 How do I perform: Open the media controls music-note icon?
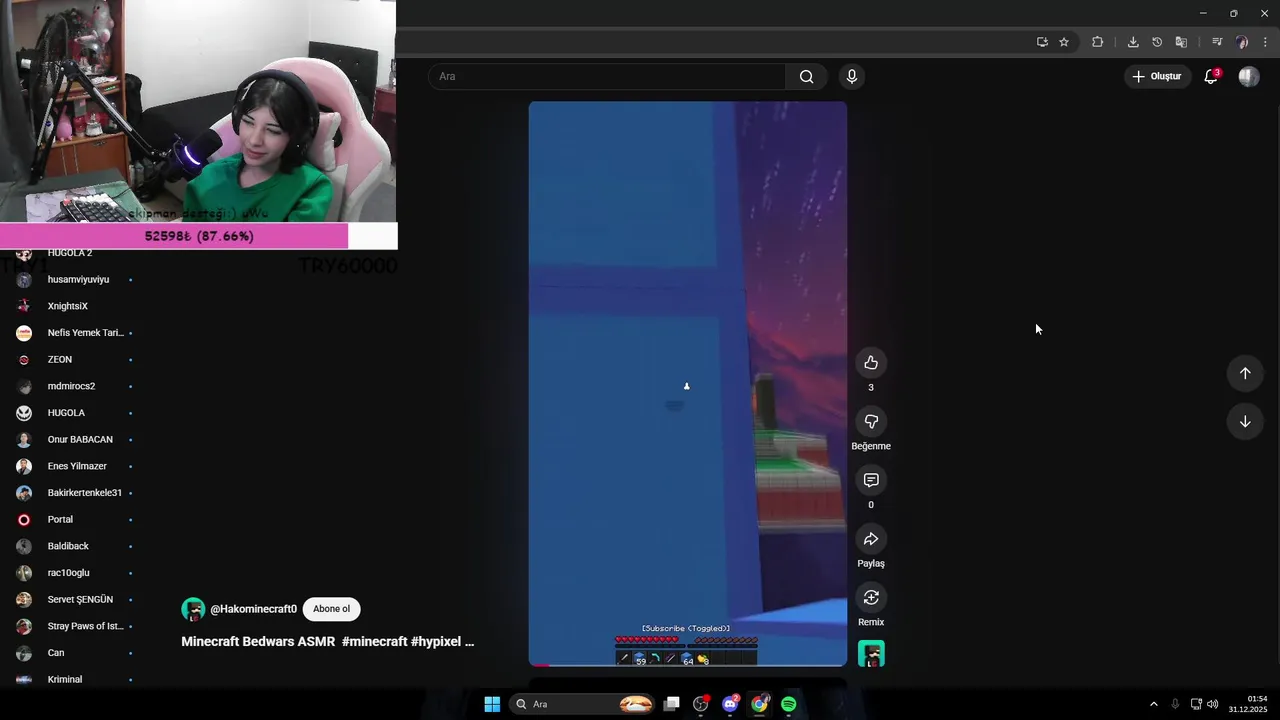[x=1217, y=42]
